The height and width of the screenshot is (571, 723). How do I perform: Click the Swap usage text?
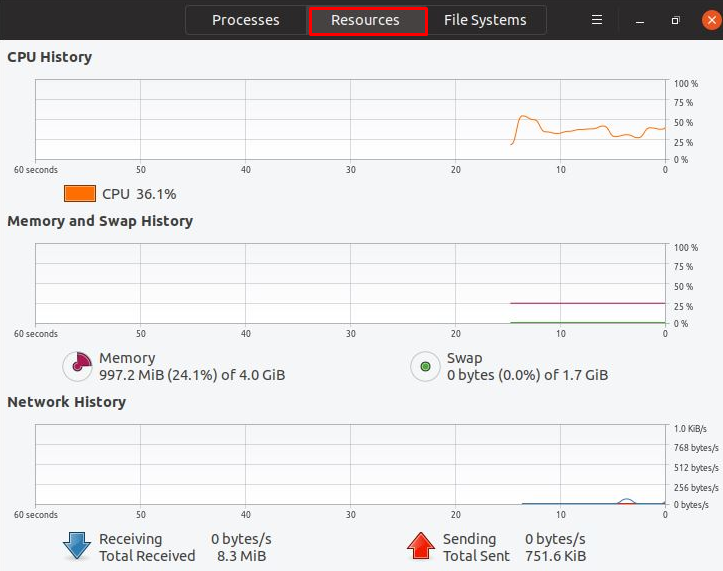pos(527,376)
